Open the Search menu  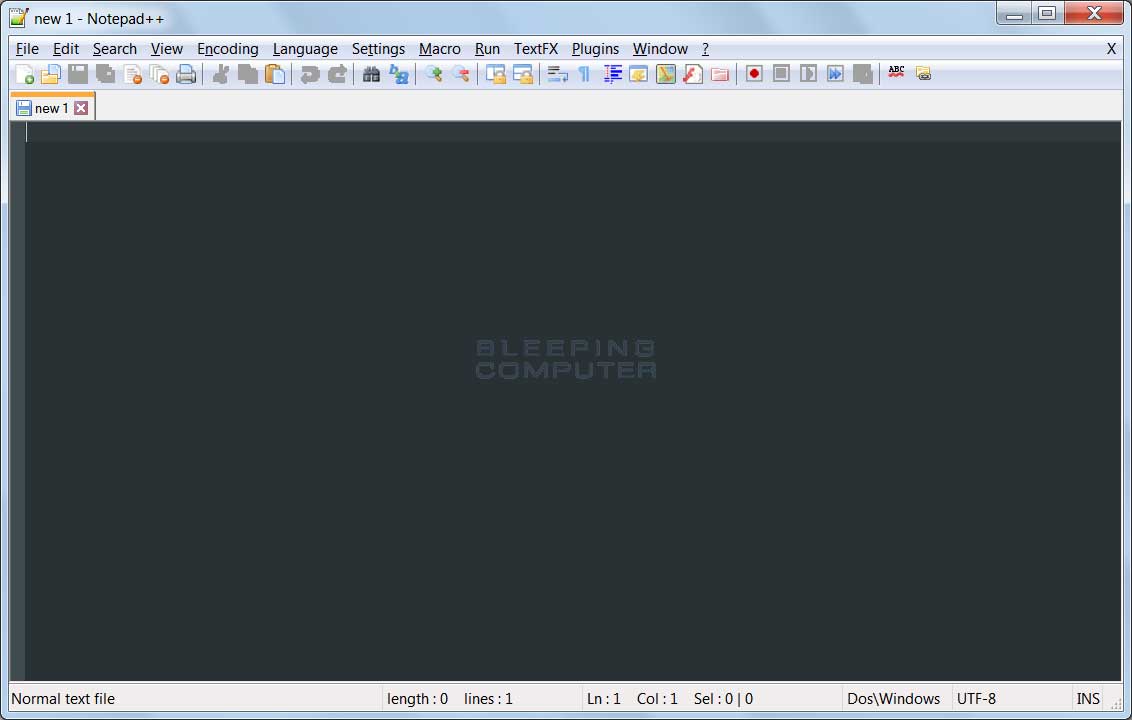(x=115, y=49)
